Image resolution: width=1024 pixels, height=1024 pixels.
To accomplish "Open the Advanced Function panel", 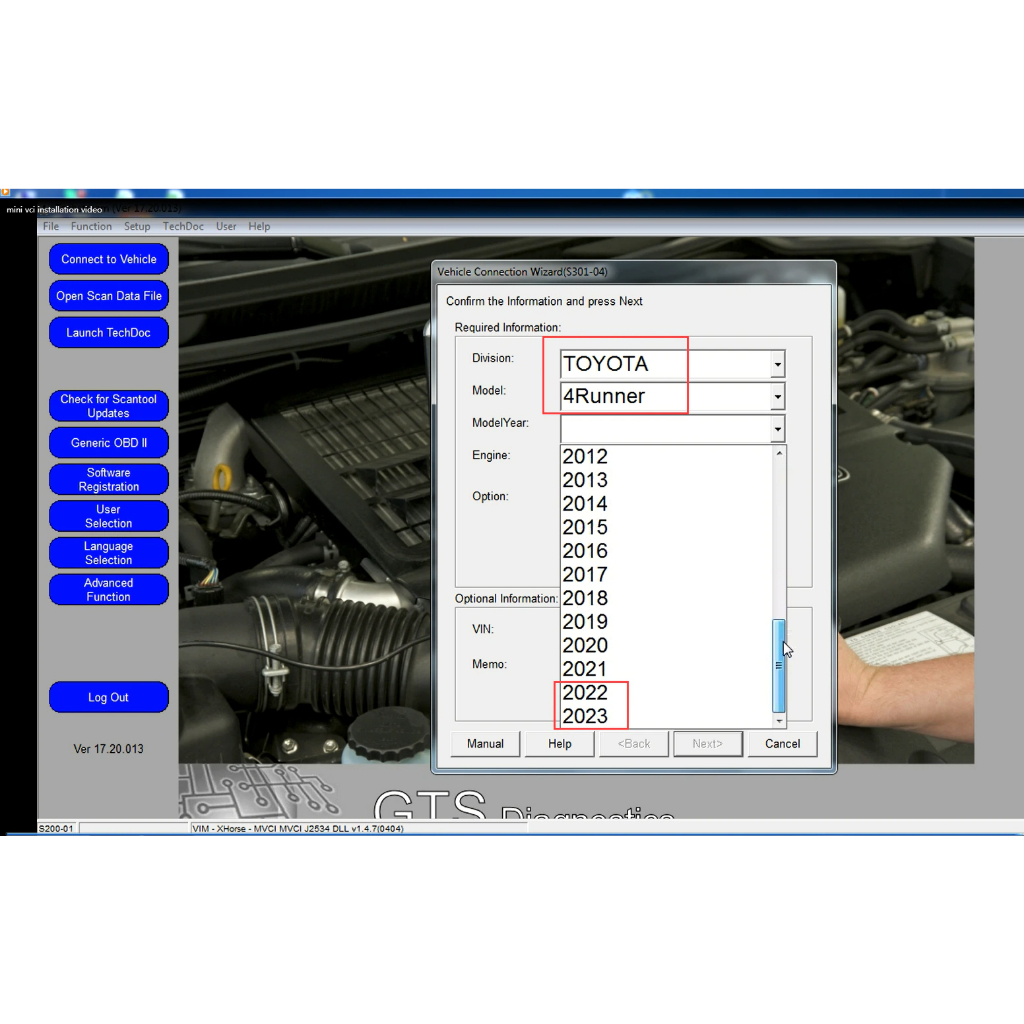I will pos(108,590).
